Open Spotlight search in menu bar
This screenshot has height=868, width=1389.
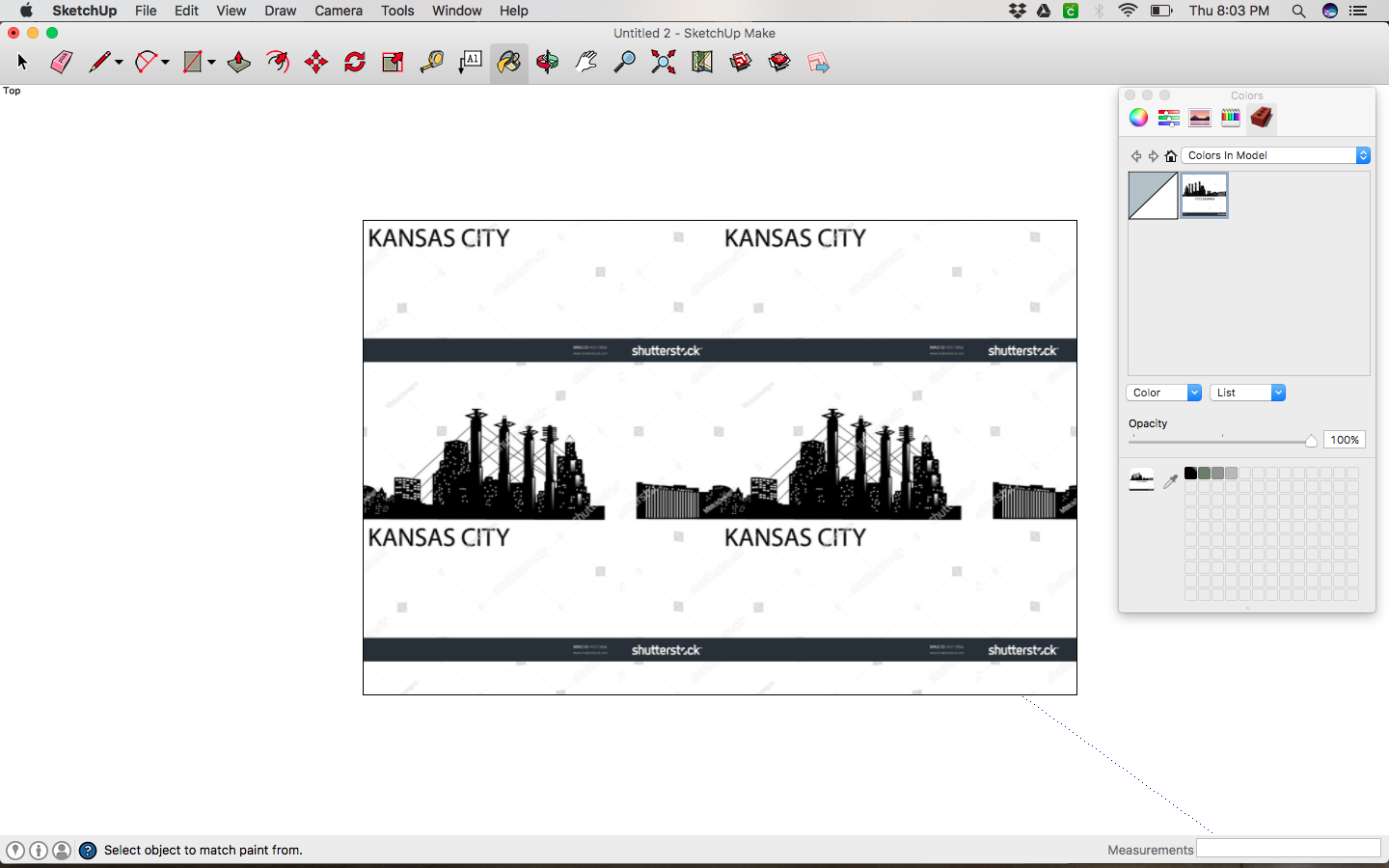tap(1298, 11)
